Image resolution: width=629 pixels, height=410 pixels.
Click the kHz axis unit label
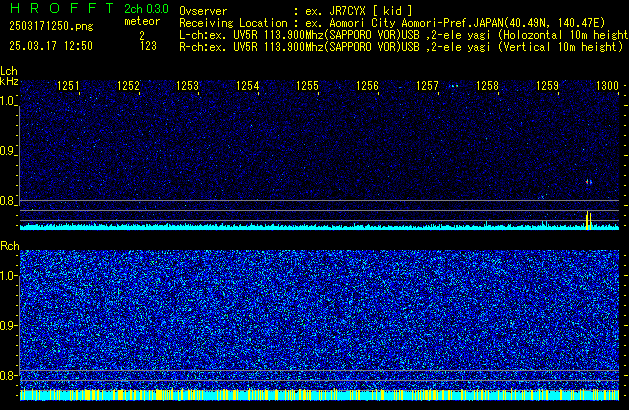(x=9, y=81)
